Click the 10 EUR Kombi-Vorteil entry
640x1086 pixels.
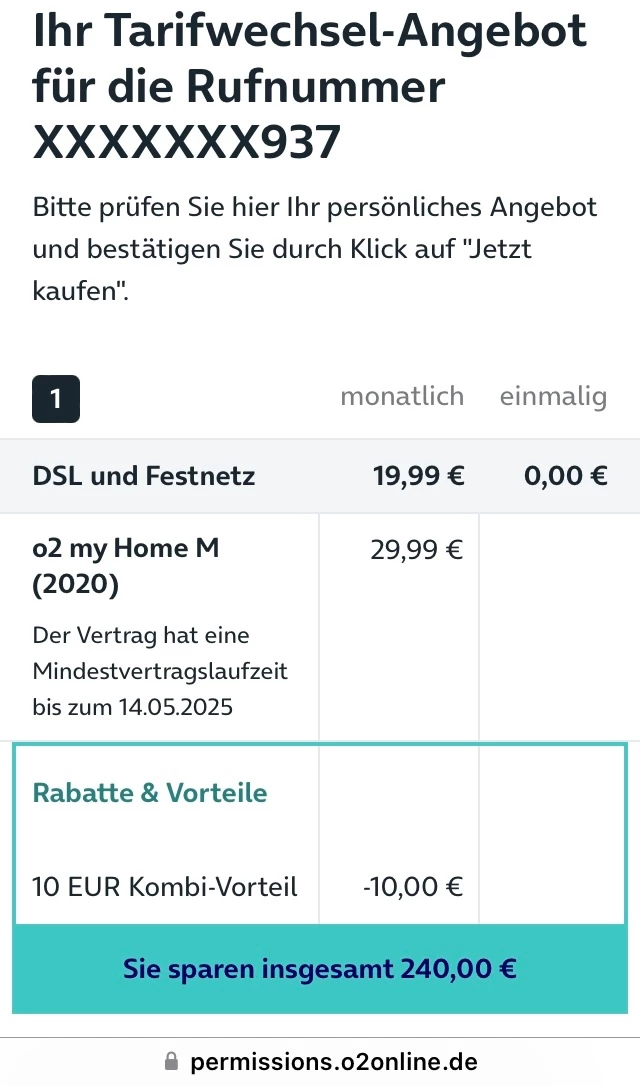165,886
